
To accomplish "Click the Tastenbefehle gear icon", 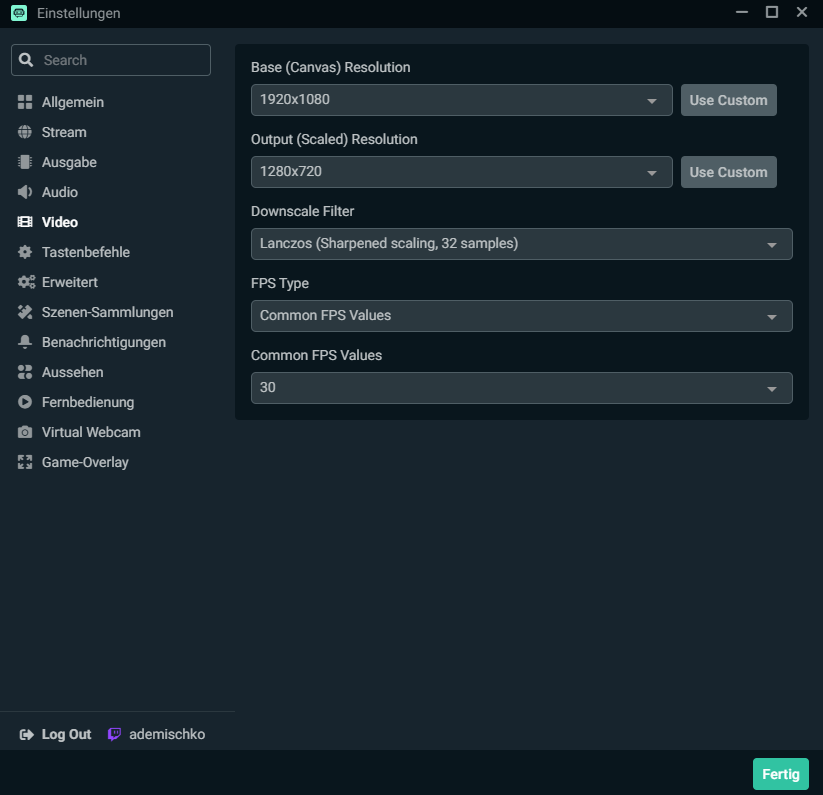I will (25, 252).
